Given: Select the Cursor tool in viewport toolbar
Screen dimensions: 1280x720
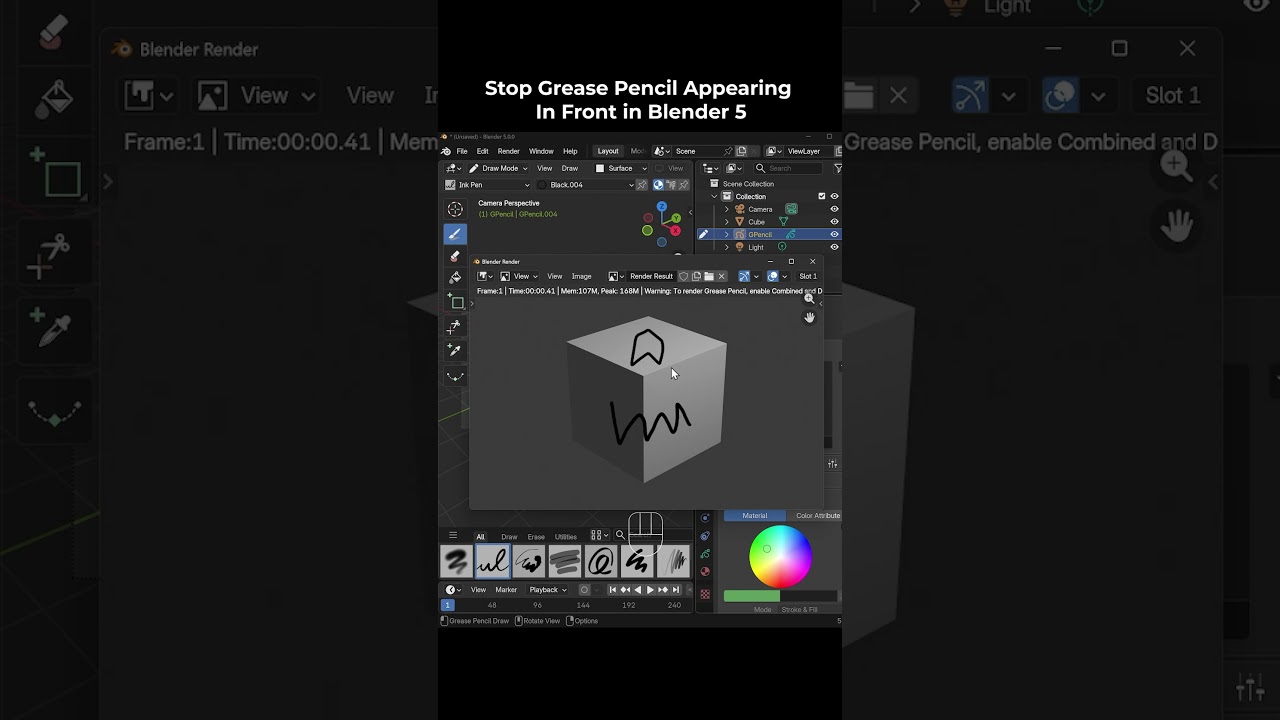Looking at the screenshot, I should pyautogui.click(x=455, y=209).
